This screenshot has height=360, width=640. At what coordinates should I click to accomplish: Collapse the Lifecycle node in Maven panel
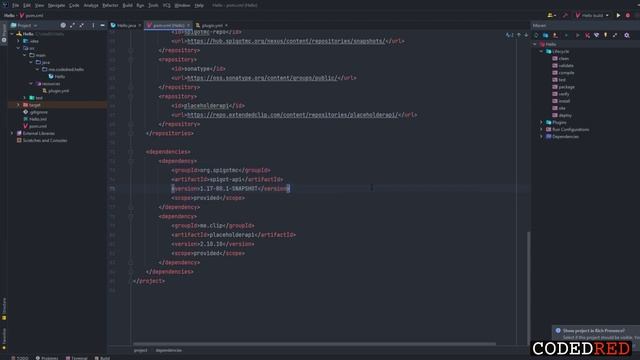point(542,51)
